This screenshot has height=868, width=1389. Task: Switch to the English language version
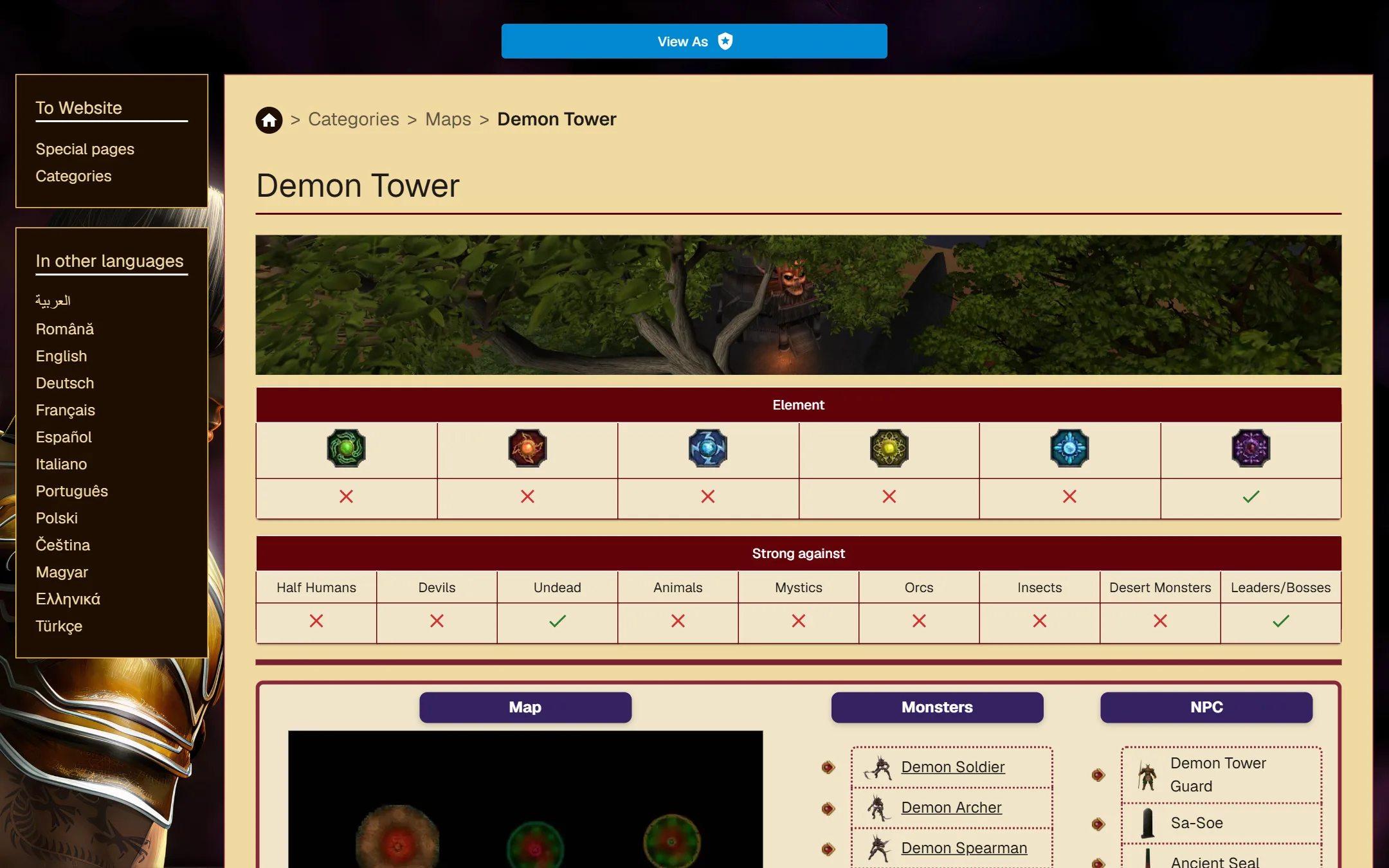[61, 356]
